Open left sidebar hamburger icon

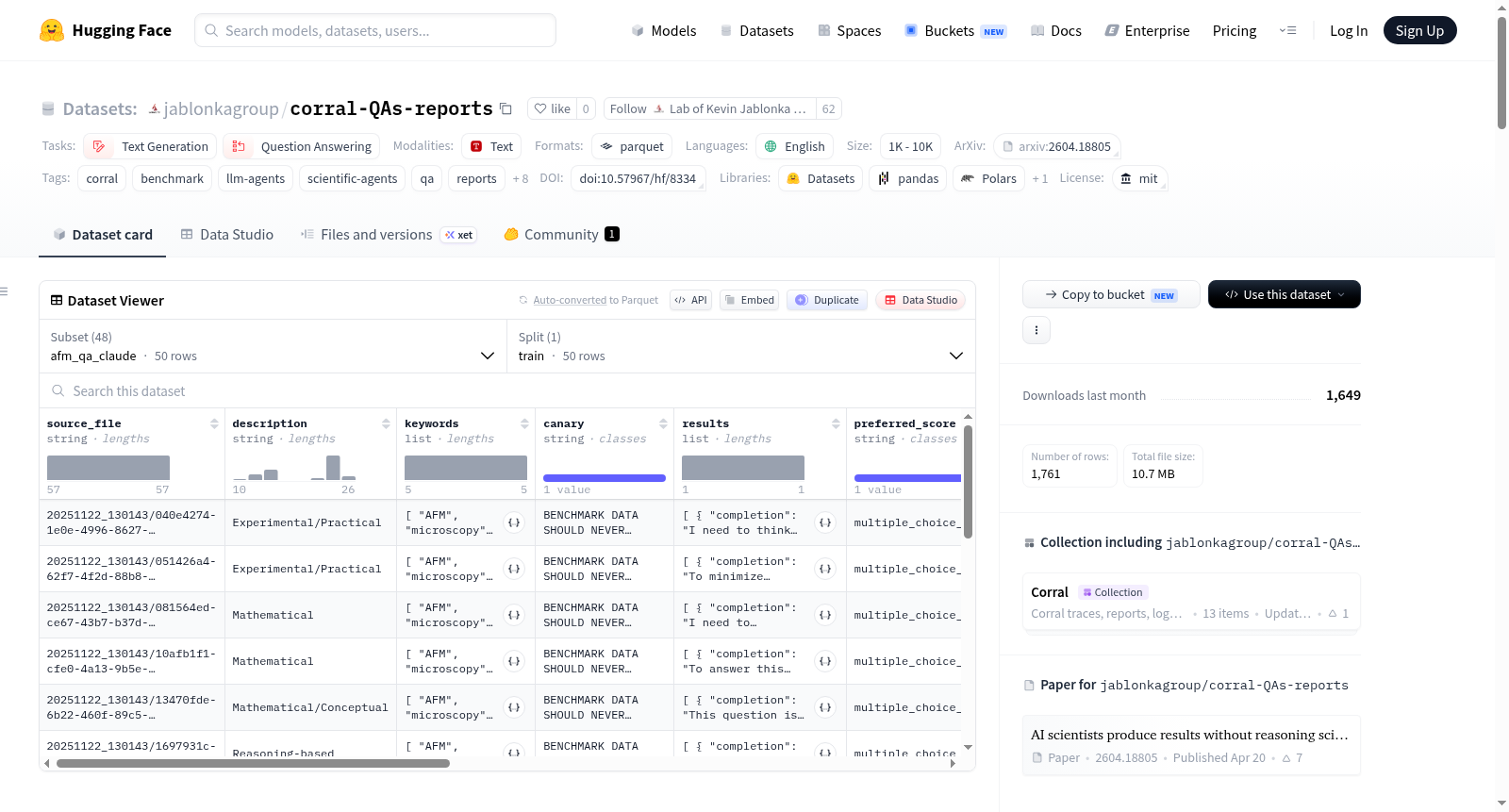click(4, 291)
